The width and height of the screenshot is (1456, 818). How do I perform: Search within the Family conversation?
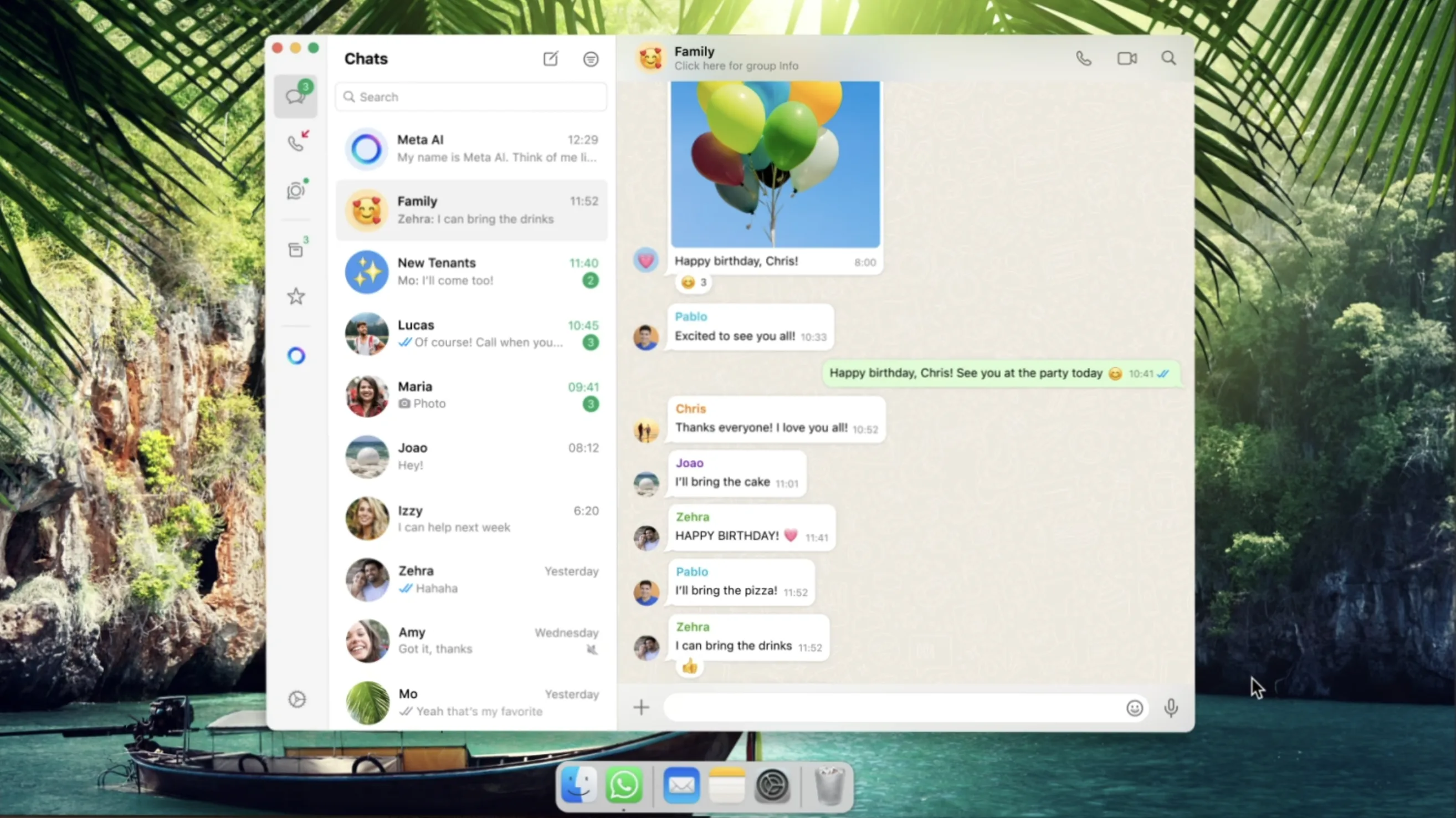[x=1168, y=59]
